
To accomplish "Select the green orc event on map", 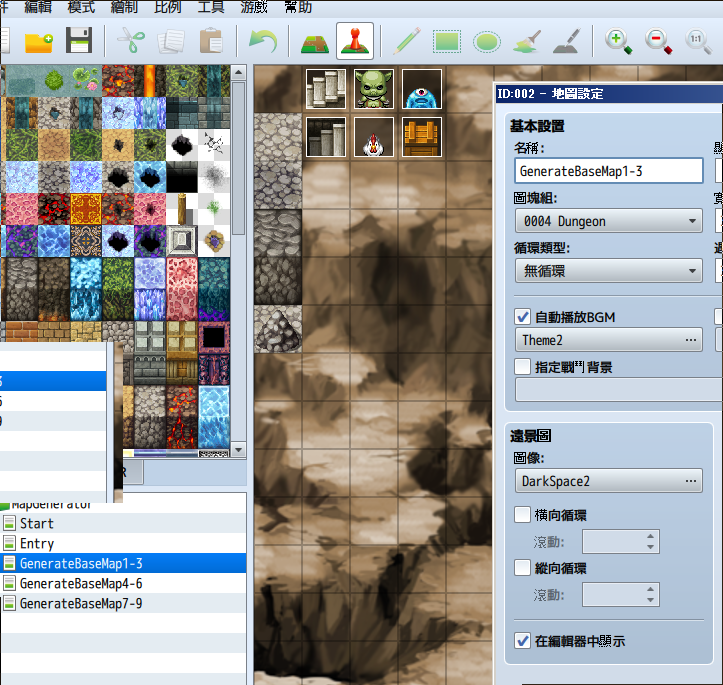I will 373,89.
